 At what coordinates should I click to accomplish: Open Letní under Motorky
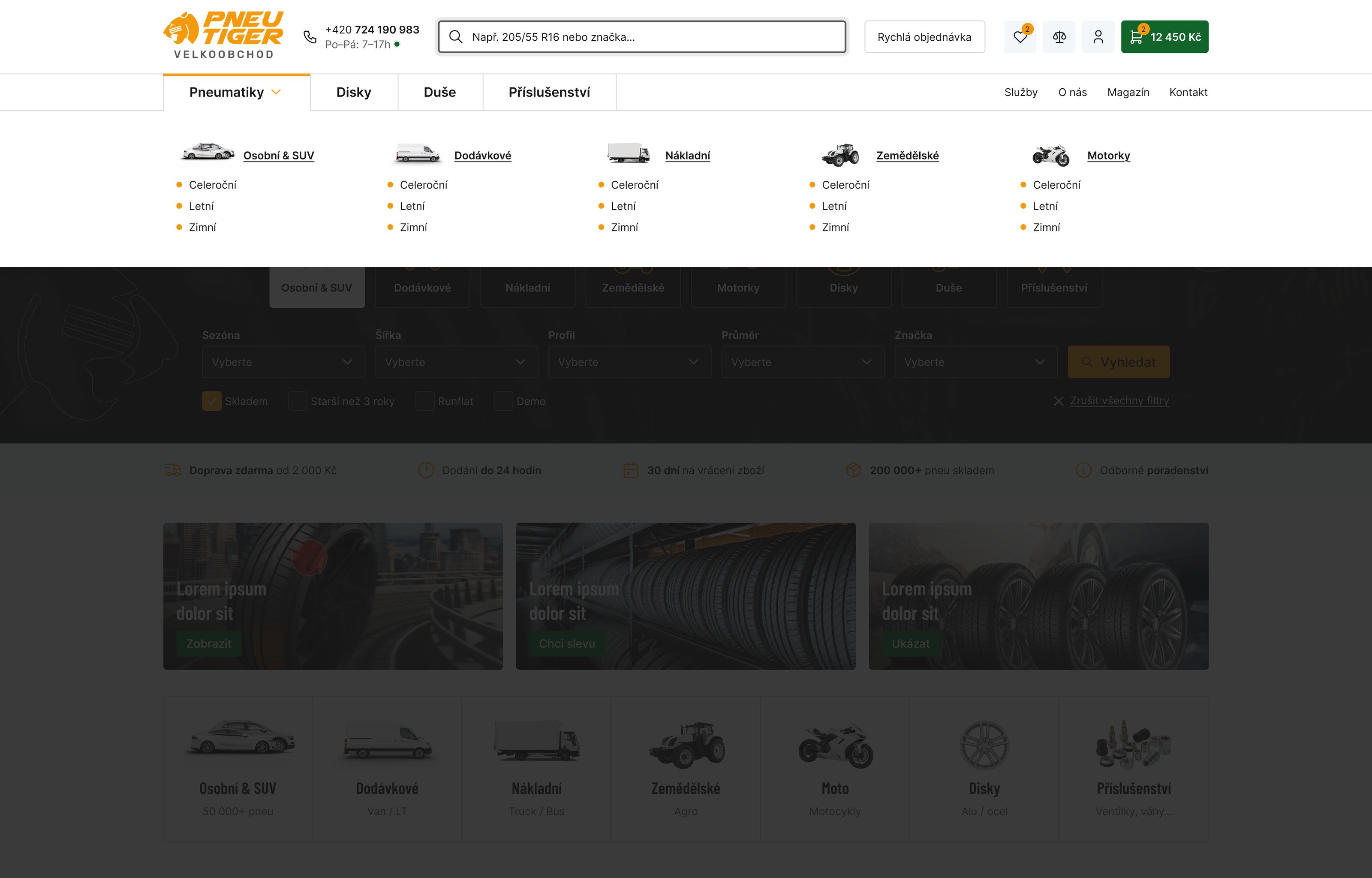coord(1045,206)
